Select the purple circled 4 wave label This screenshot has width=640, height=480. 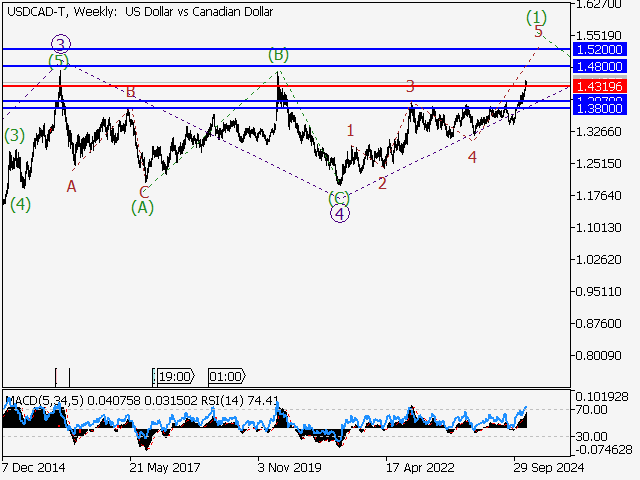(x=340, y=213)
